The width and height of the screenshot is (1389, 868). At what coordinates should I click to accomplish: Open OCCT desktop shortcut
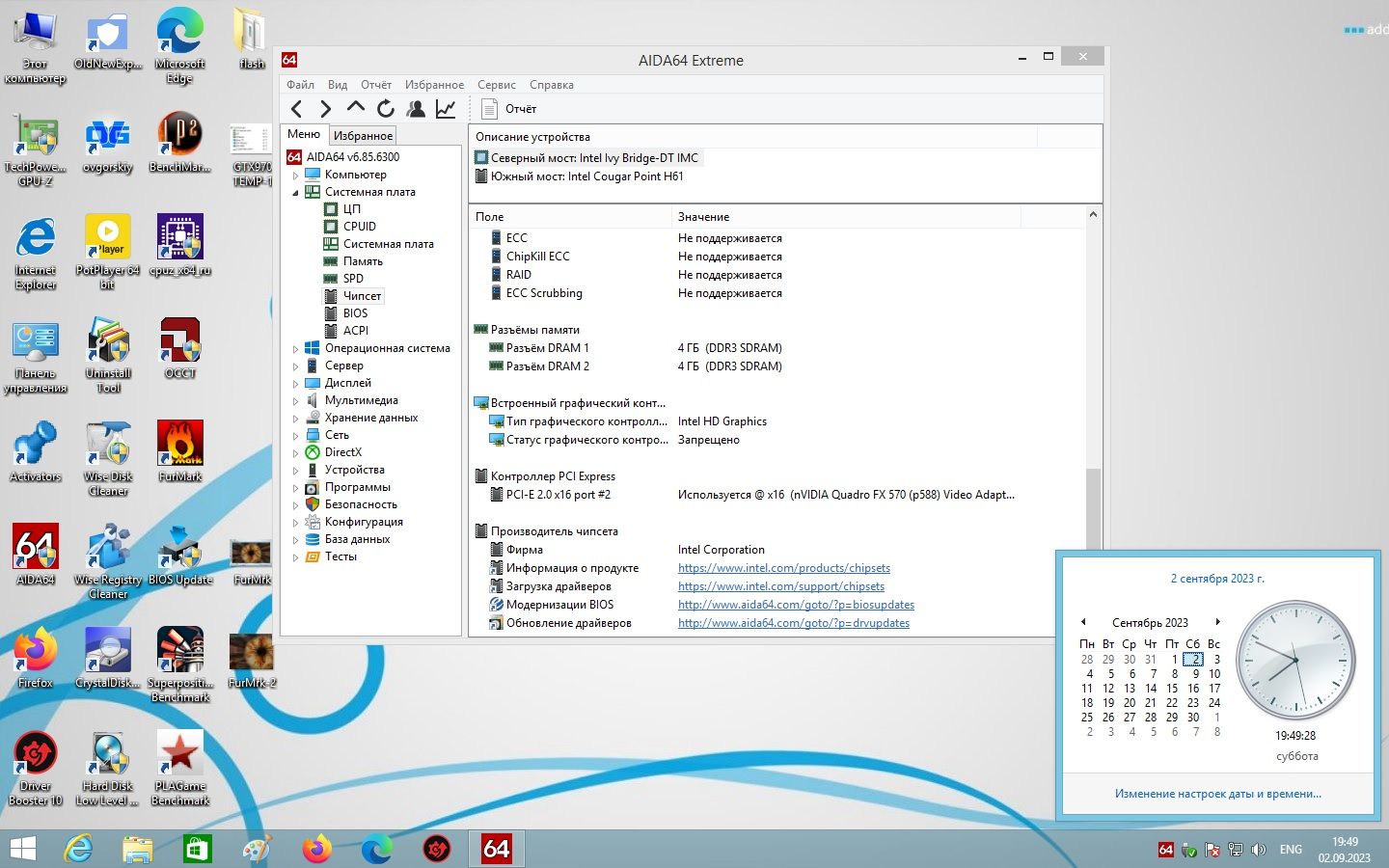click(180, 347)
